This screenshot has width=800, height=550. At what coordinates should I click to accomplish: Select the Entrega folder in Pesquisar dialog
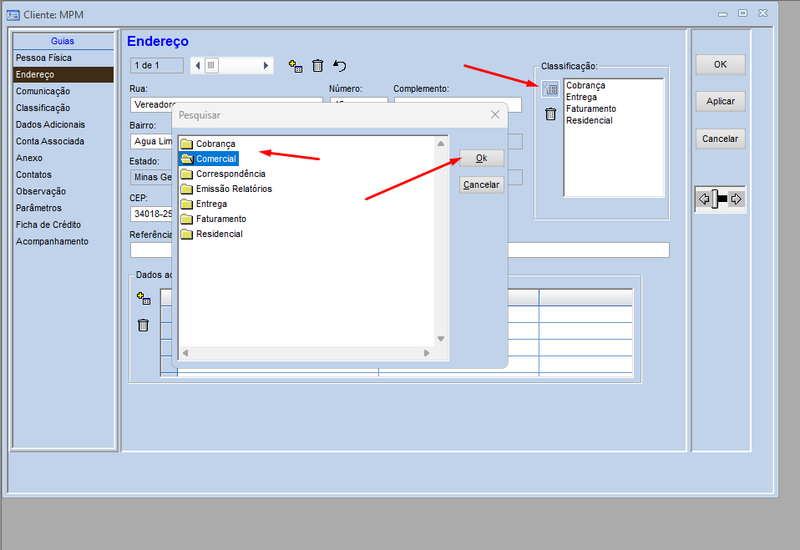pos(204,204)
